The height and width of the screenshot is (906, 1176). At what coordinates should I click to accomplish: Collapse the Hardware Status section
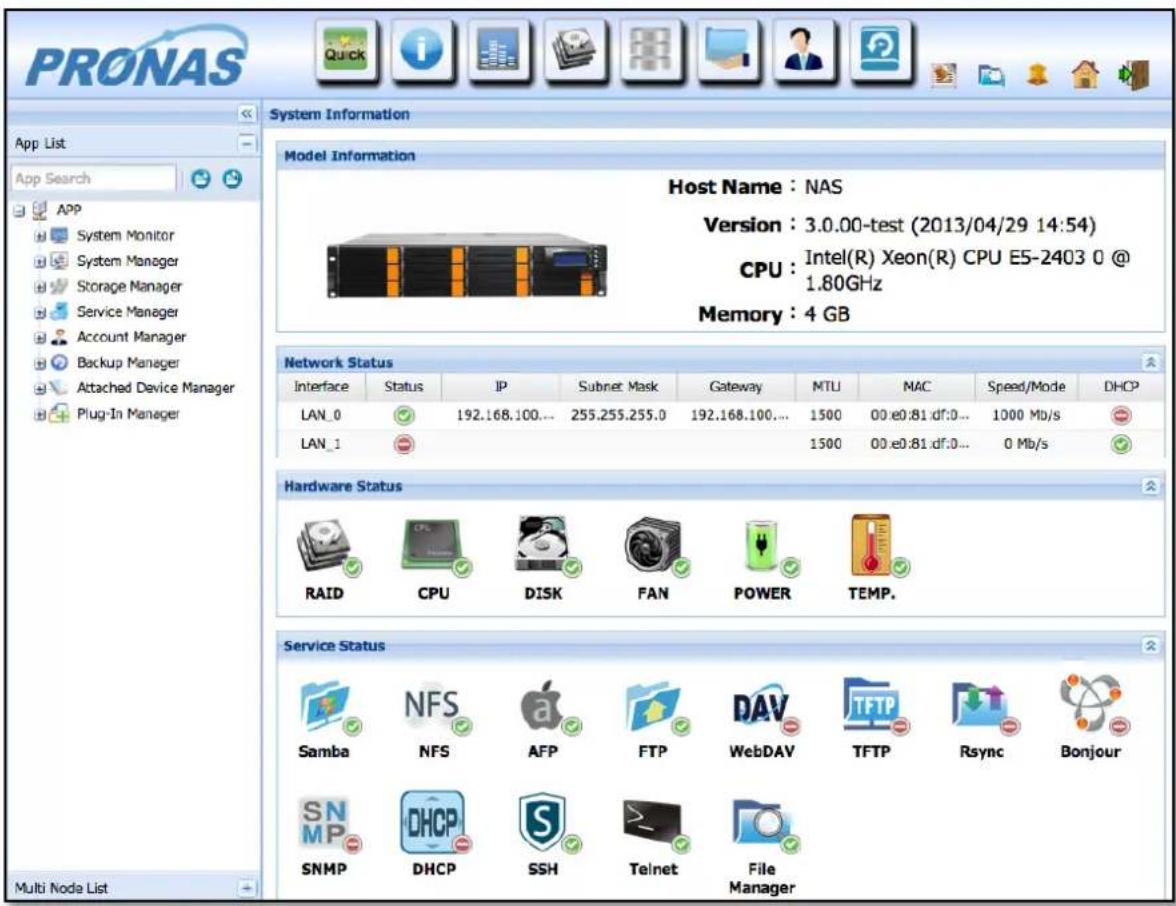[1150, 486]
